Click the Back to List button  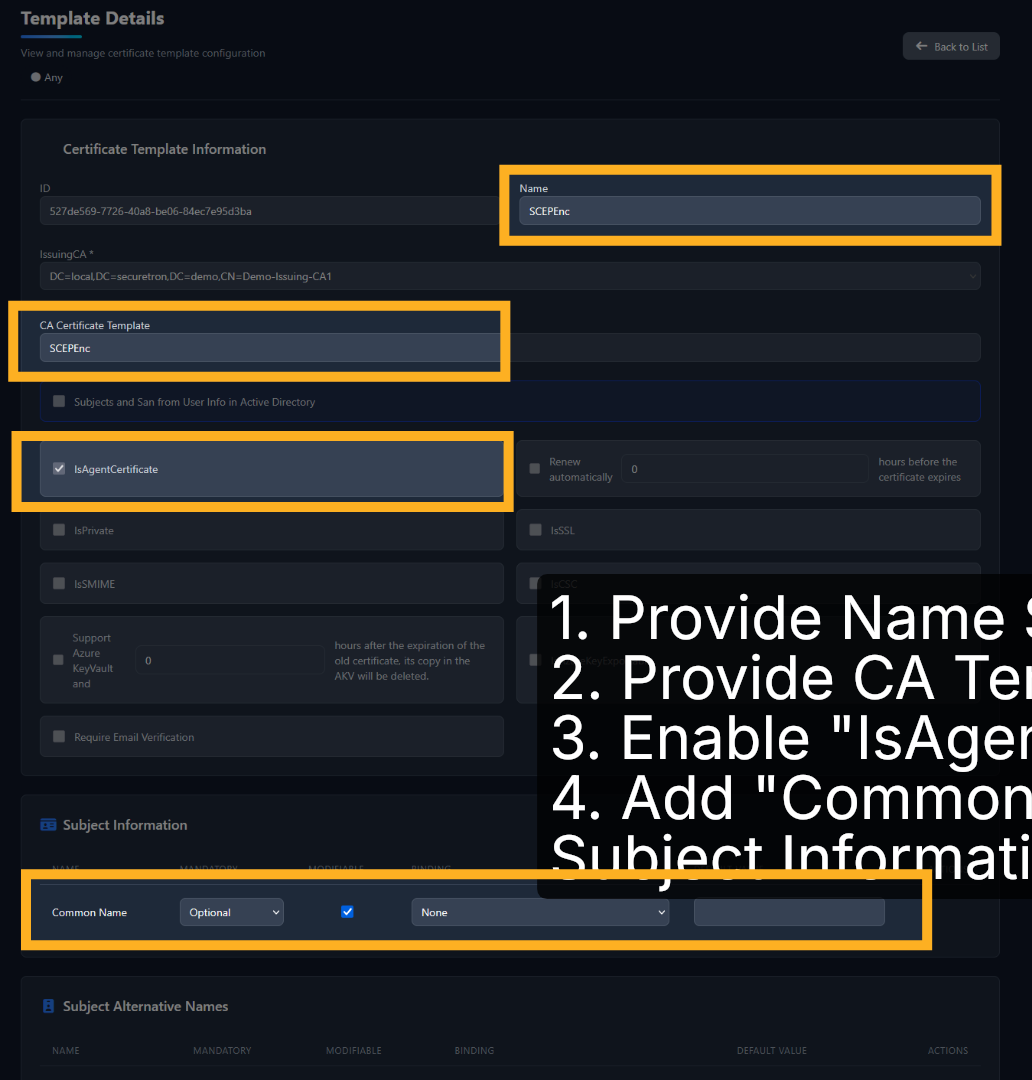click(x=951, y=46)
